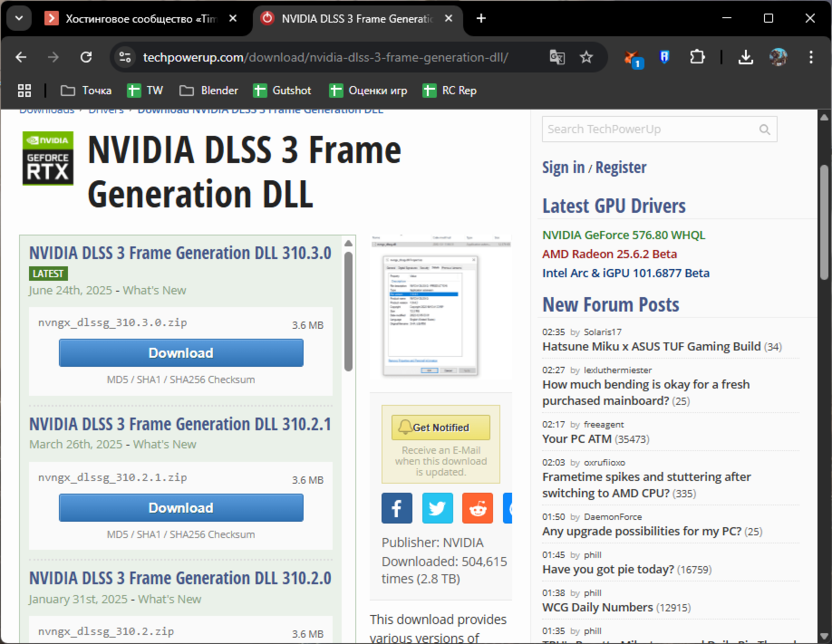Click the page scroll-down arrow

click(824, 636)
